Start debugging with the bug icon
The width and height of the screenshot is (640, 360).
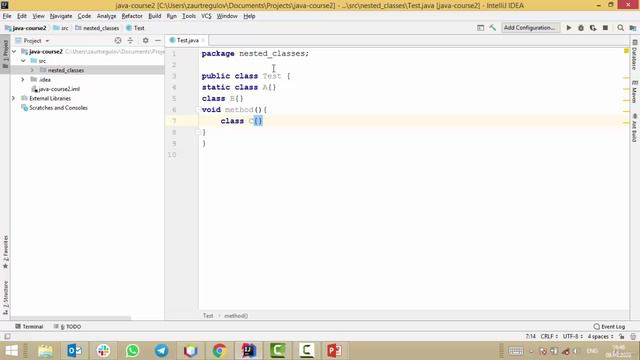coord(581,28)
